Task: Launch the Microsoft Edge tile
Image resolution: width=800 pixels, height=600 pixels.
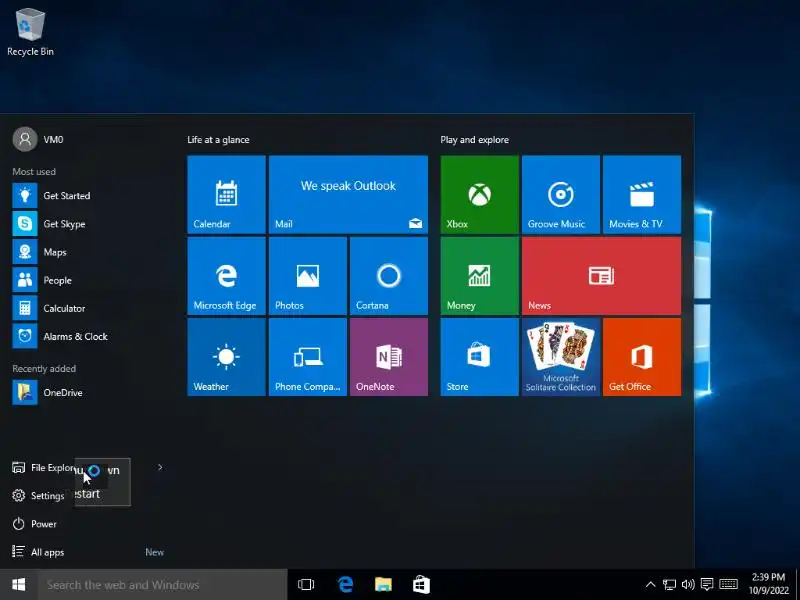Action: point(227,276)
